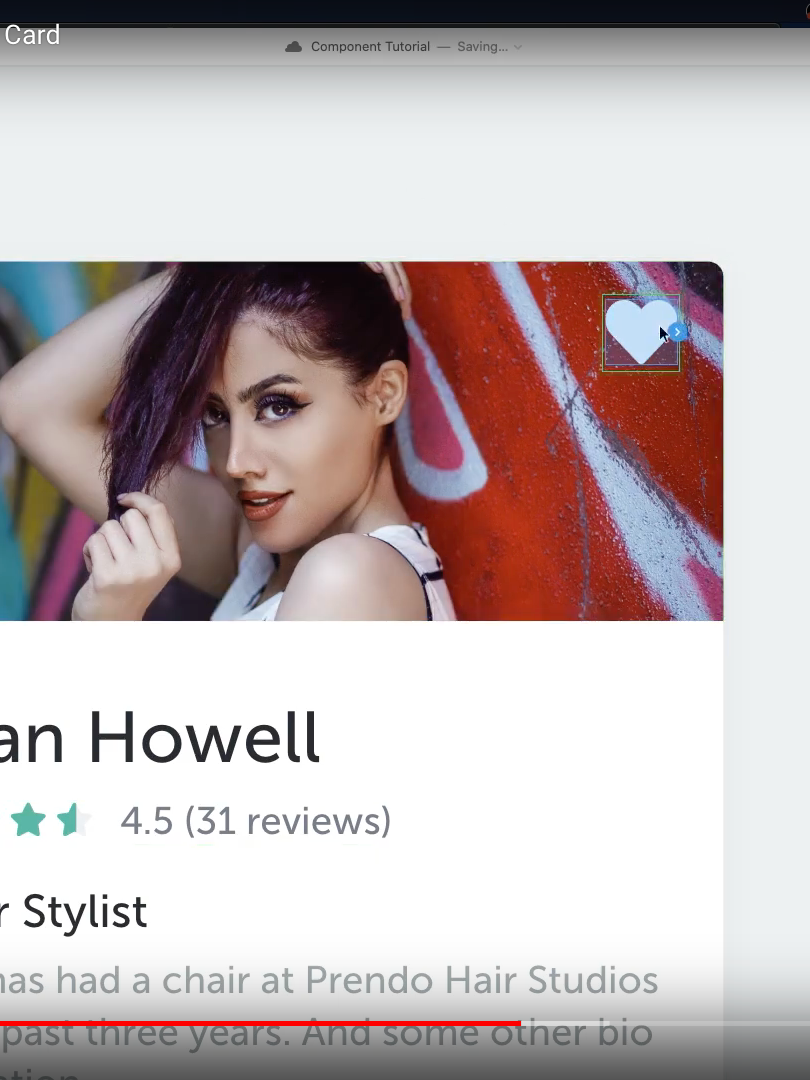Select the full teal star rating icon
The image size is (810, 1080).
click(28, 820)
